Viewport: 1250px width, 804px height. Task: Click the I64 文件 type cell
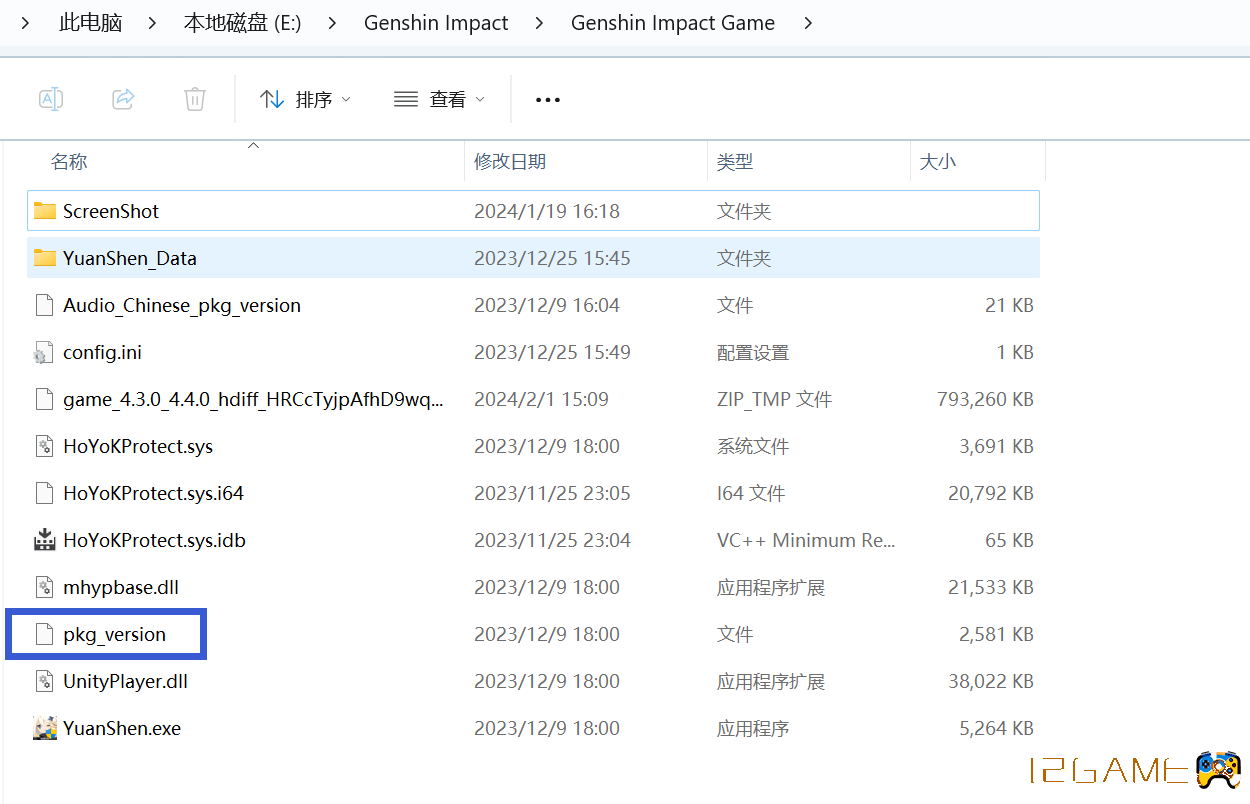[x=751, y=493]
